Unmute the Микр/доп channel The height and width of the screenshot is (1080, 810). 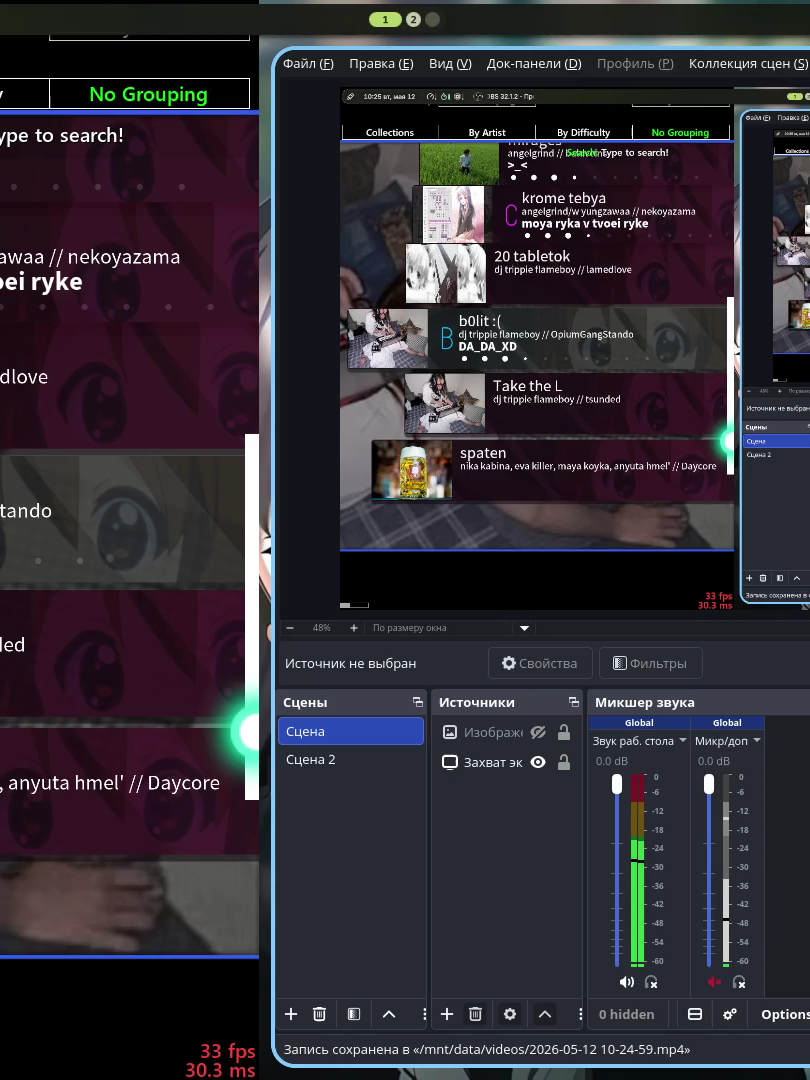(x=715, y=982)
